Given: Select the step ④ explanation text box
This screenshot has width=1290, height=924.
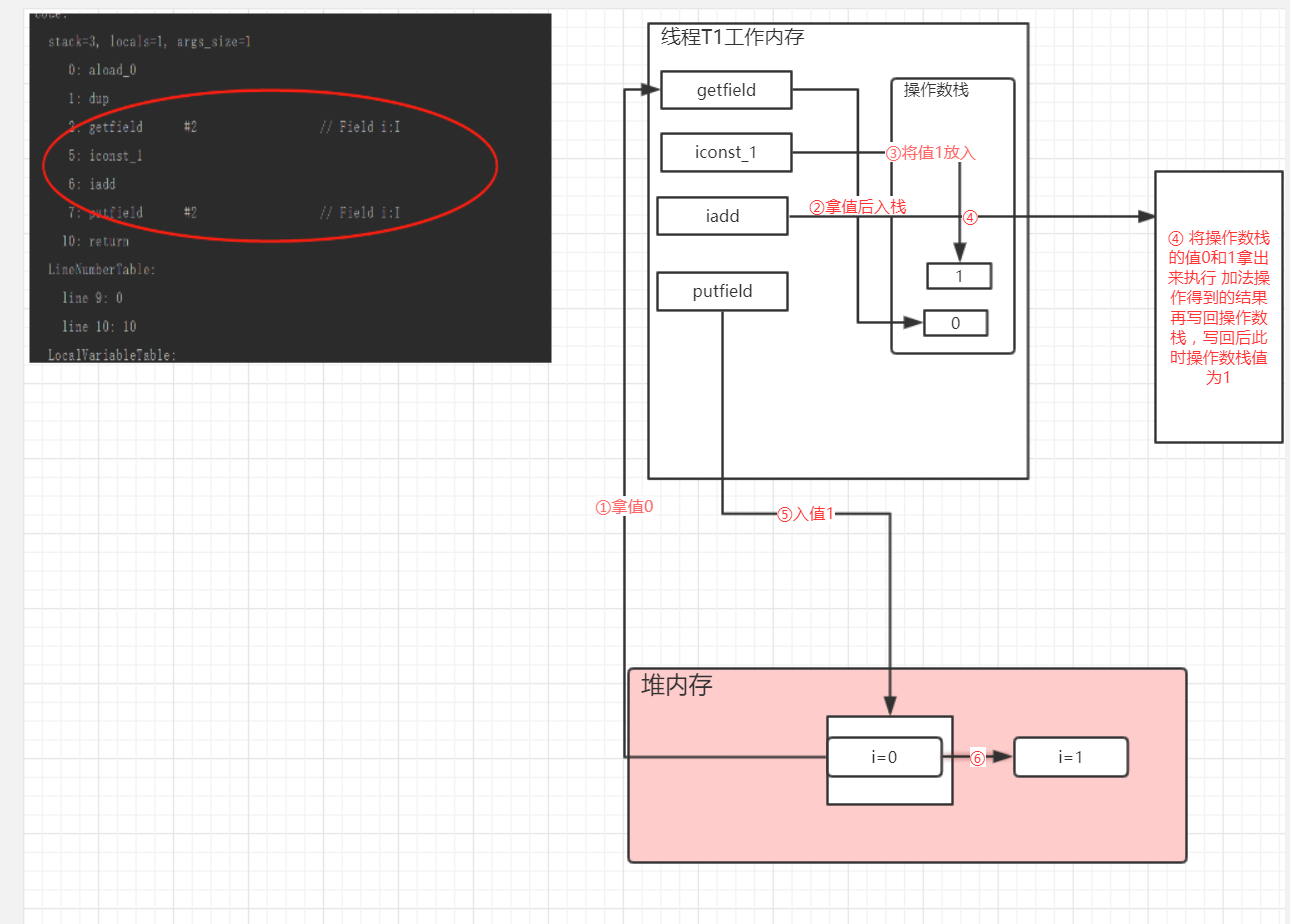Looking at the screenshot, I should coord(1218,307).
